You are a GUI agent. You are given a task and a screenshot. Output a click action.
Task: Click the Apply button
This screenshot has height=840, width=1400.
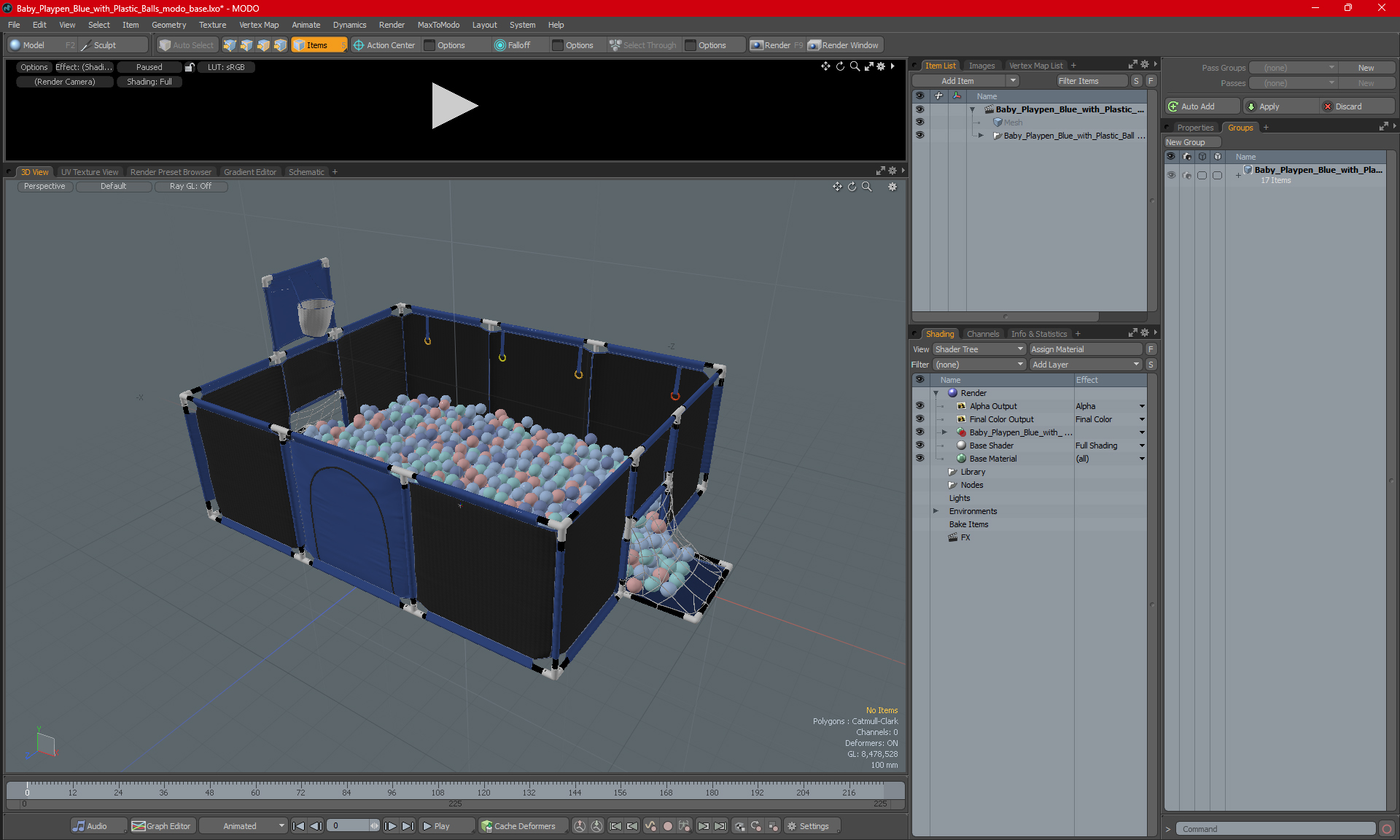1281,106
